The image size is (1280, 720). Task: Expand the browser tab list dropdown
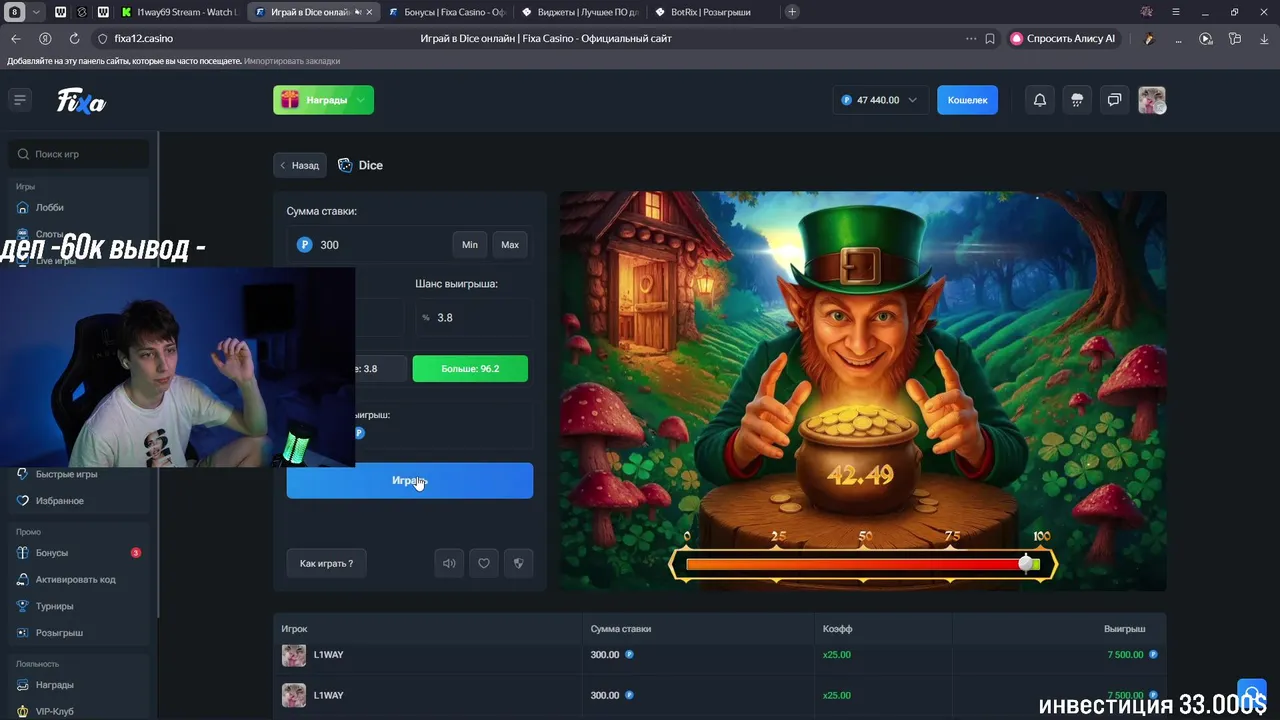point(36,12)
